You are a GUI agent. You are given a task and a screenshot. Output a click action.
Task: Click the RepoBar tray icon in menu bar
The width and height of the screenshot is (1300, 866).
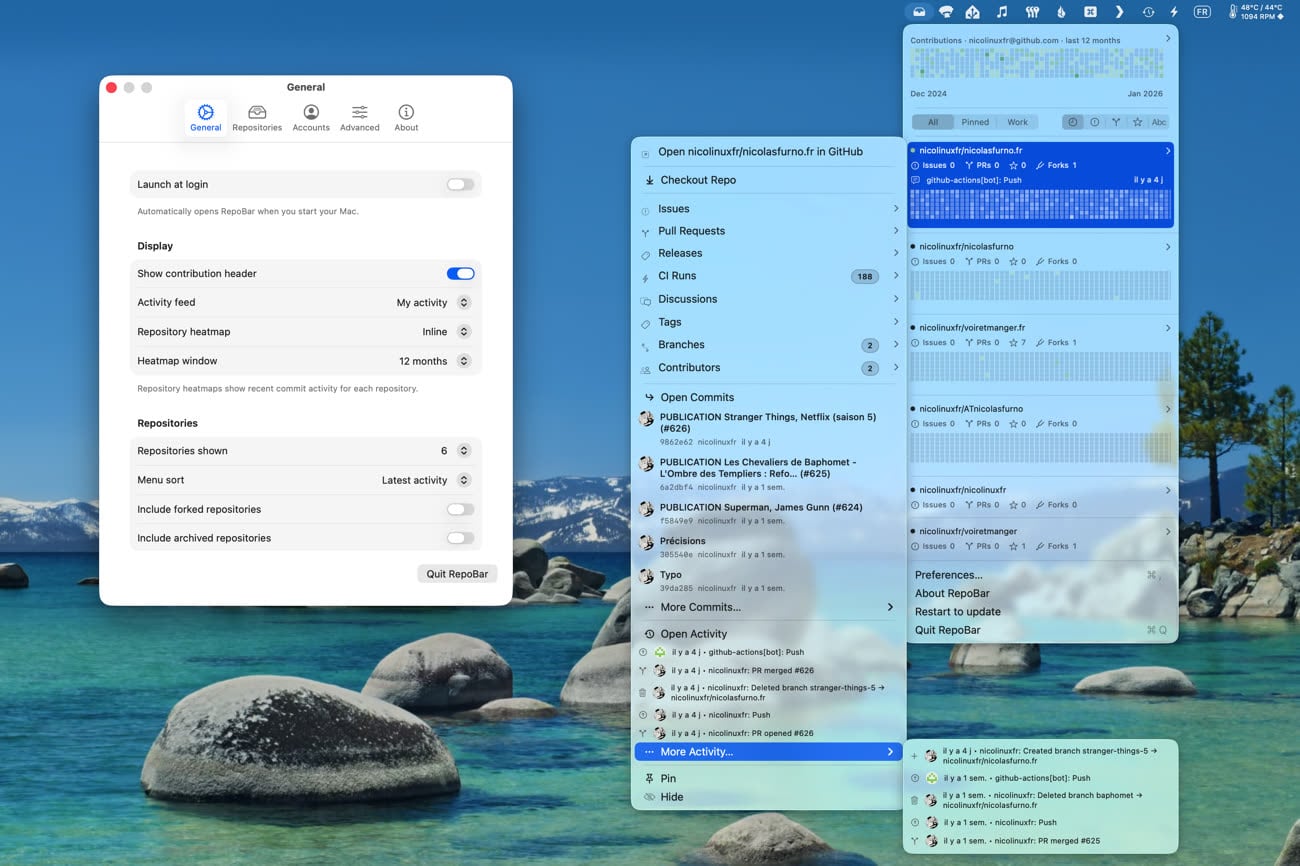pos(918,12)
